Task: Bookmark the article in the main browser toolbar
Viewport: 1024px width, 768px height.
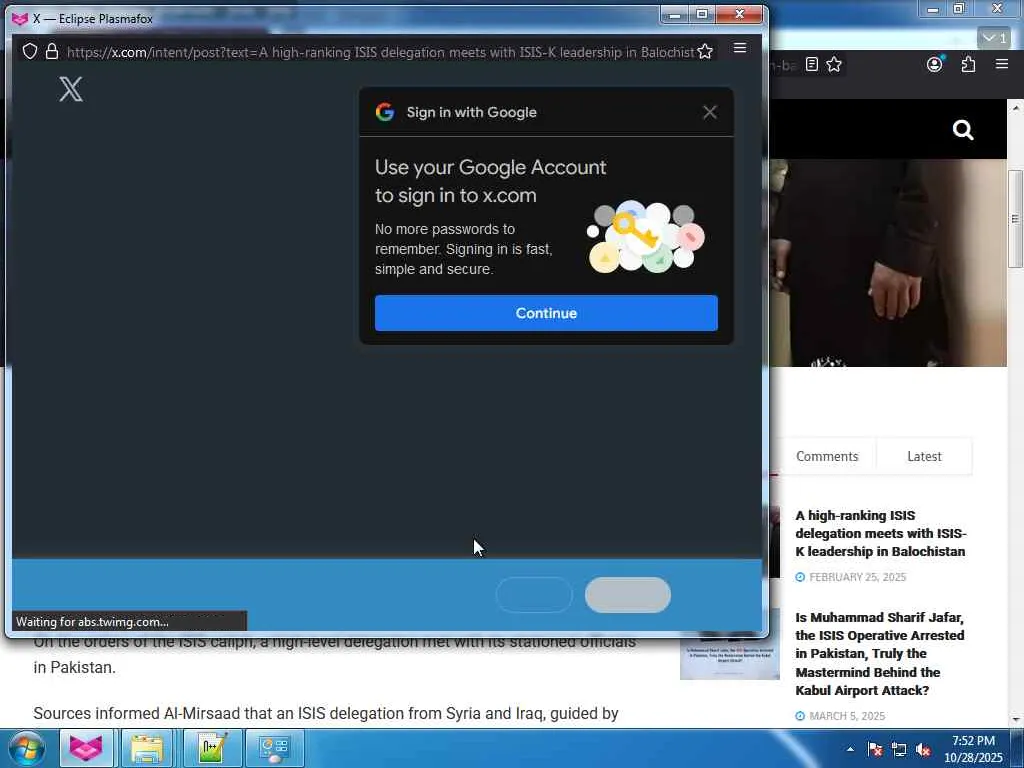Action: click(834, 65)
